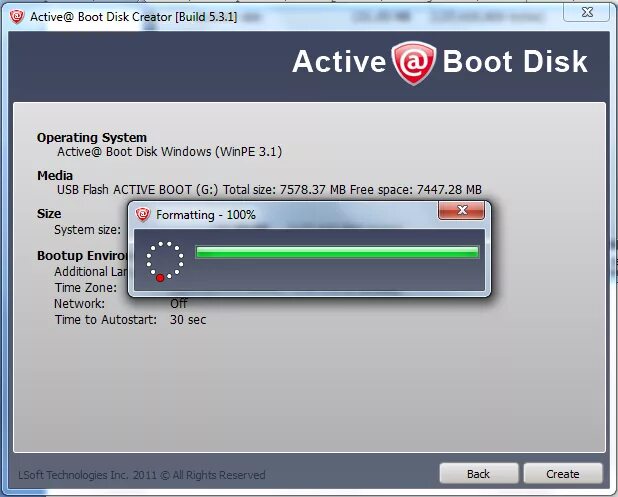Click the Active@ shield logo in the banner

[413, 63]
